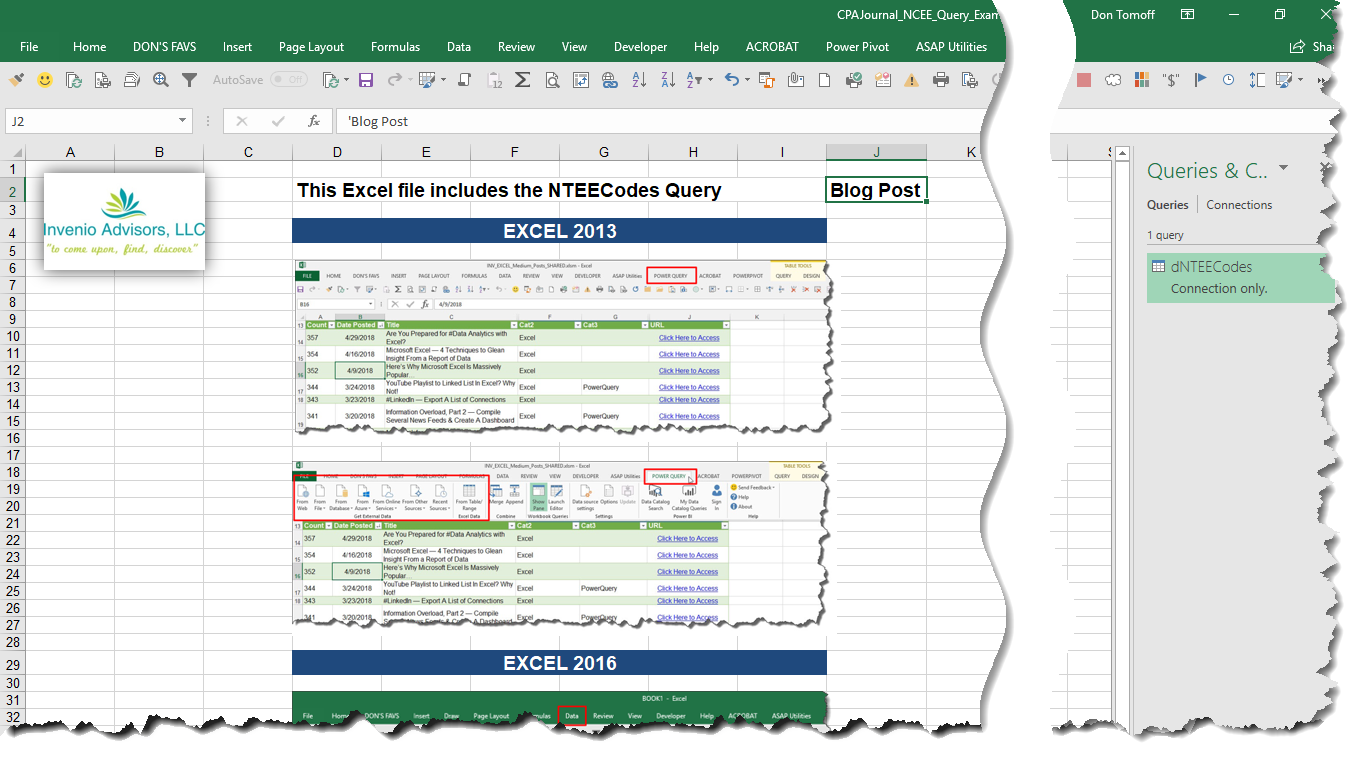Select the Format Painter icon

point(18,80)
